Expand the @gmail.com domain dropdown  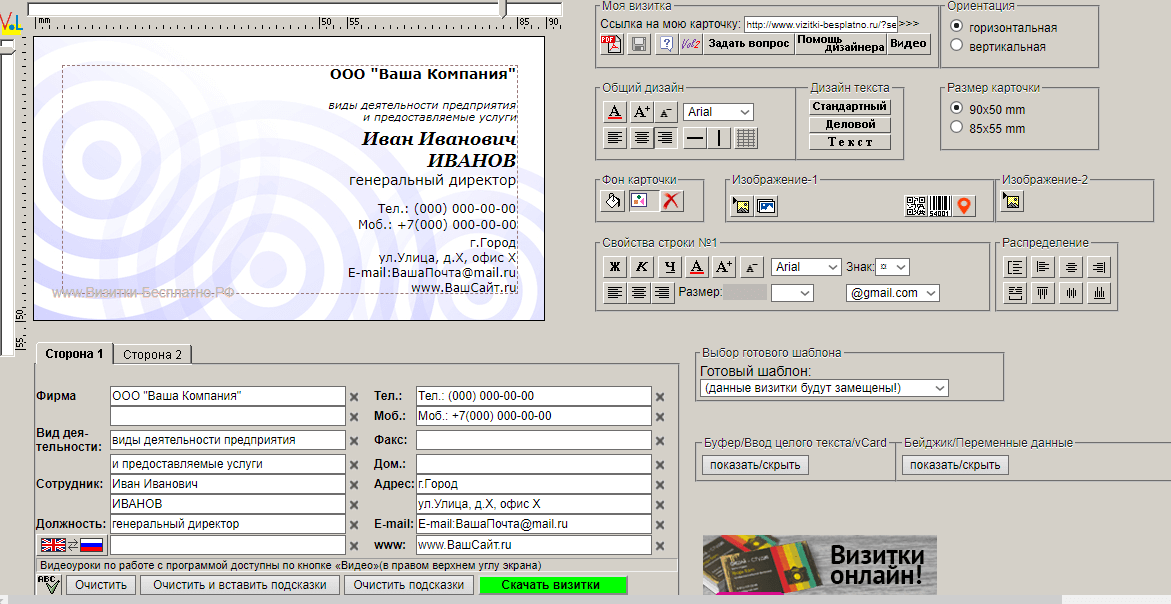click(x=892, y=293)
